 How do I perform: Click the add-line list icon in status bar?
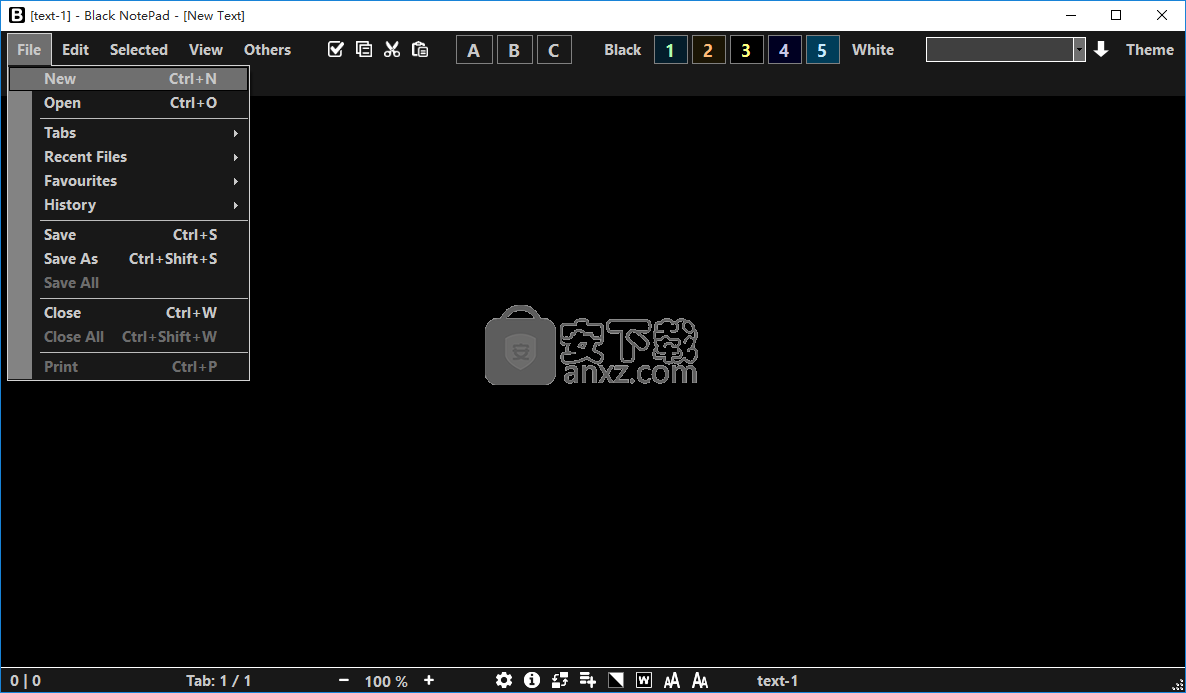click(588, 680)
